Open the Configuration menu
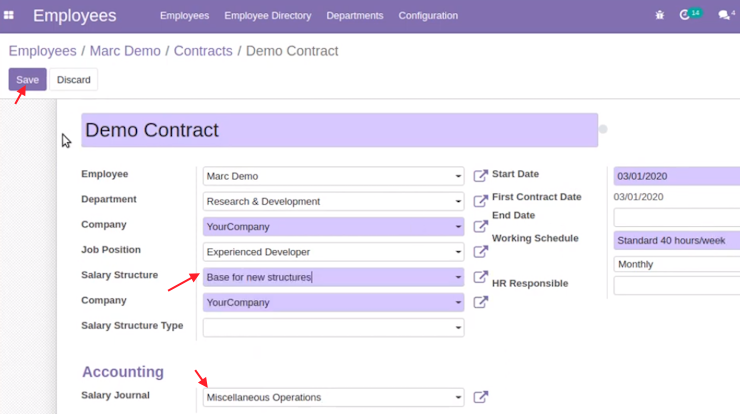 click(428, 16)
